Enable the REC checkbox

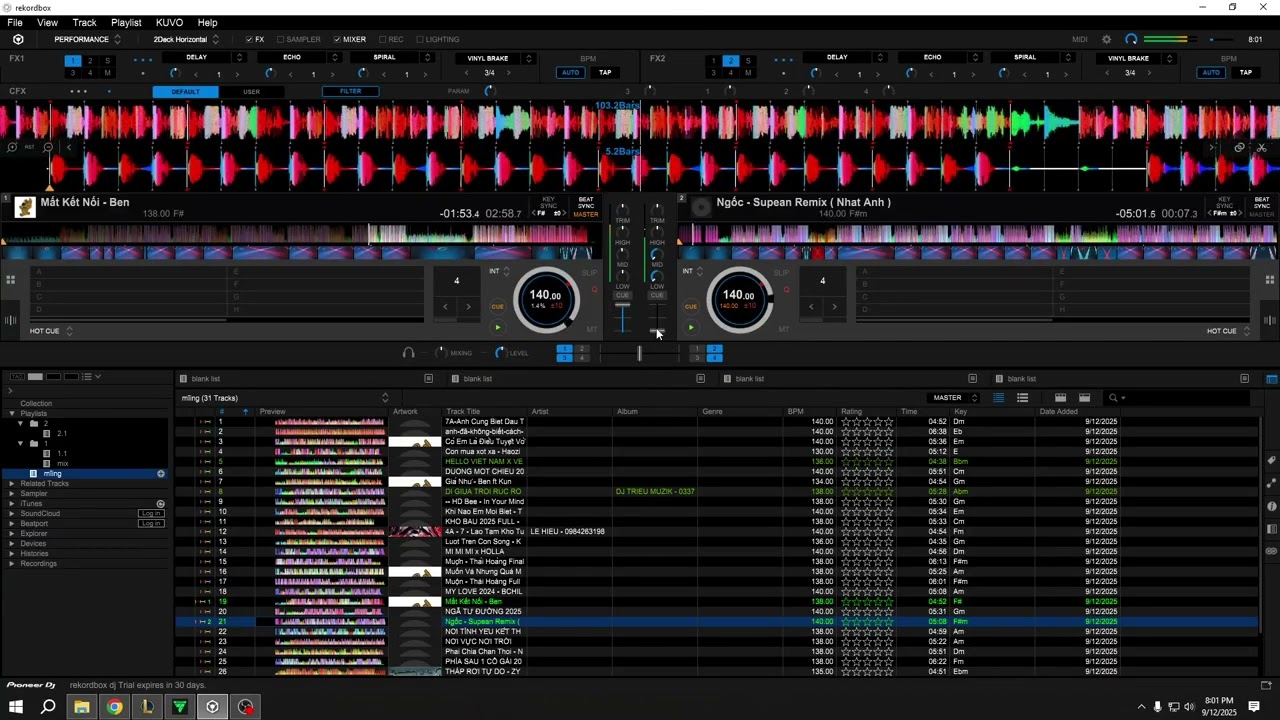[383, 40]
